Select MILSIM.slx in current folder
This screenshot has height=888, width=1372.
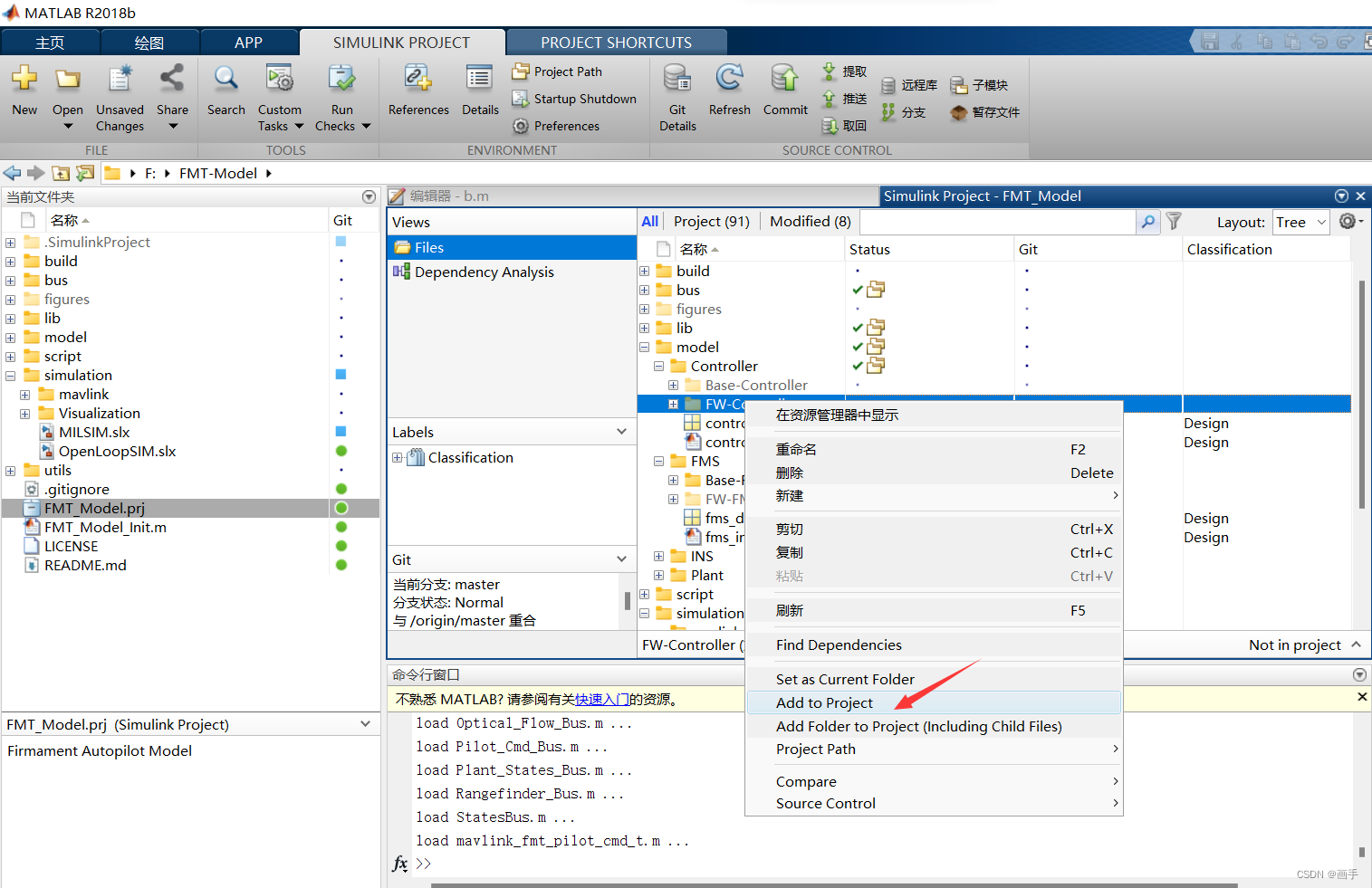(94, 433)
